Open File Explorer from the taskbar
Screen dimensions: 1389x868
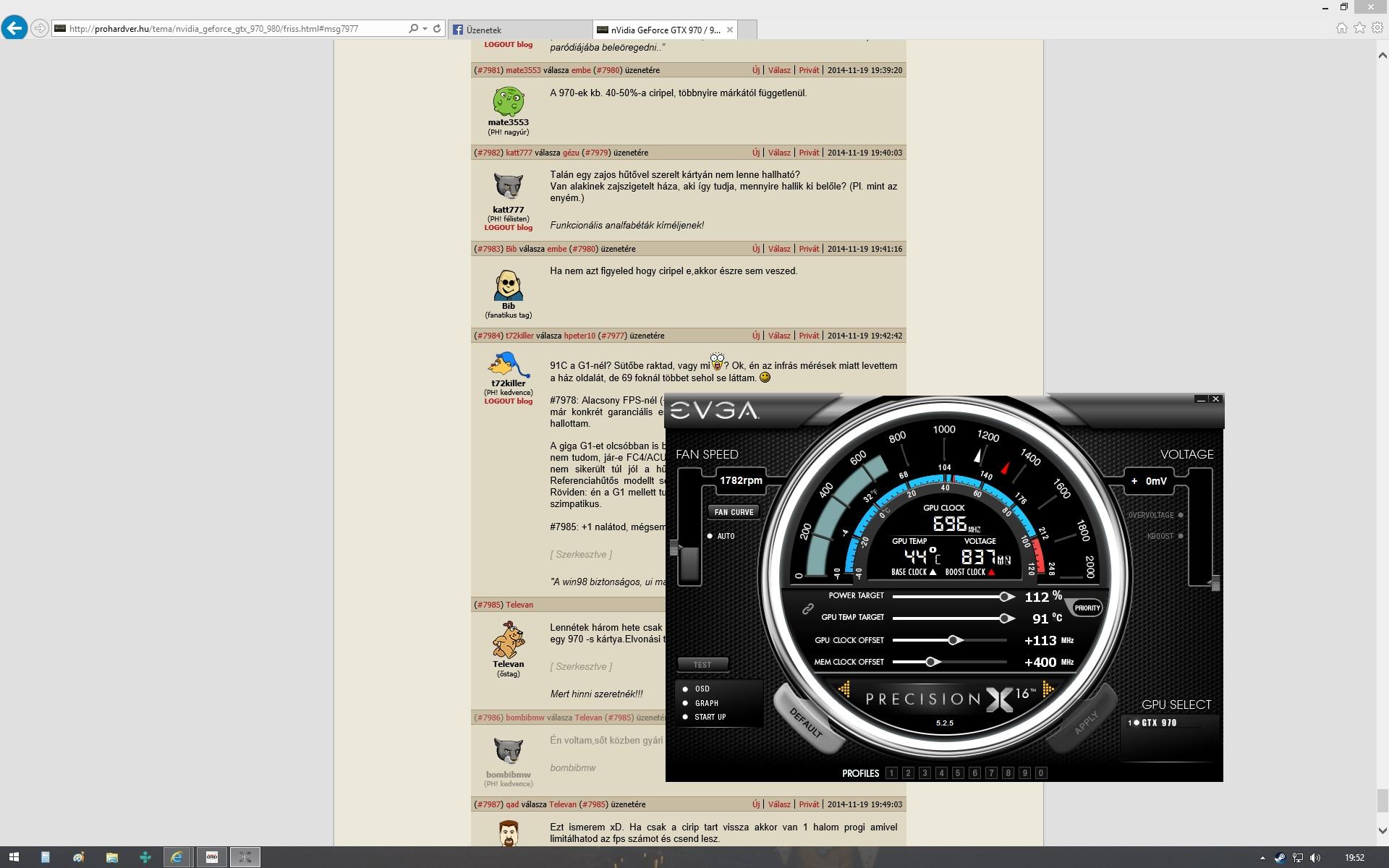click(111, 857)
